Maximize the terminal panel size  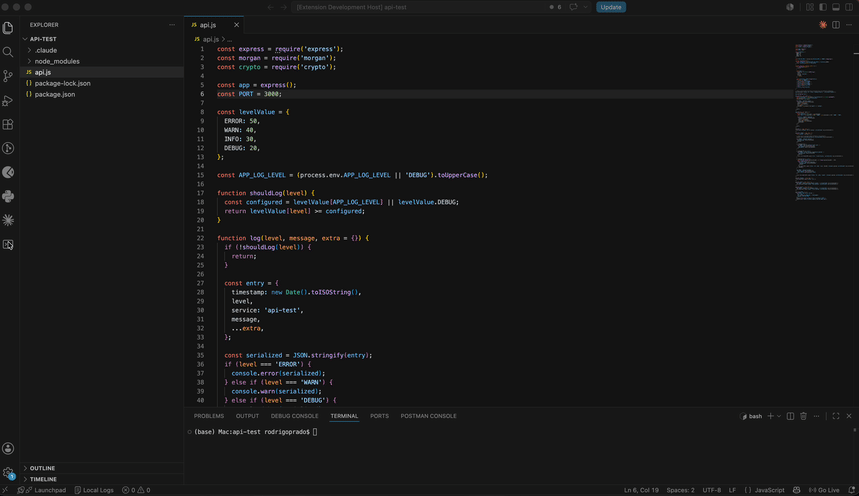836,416
